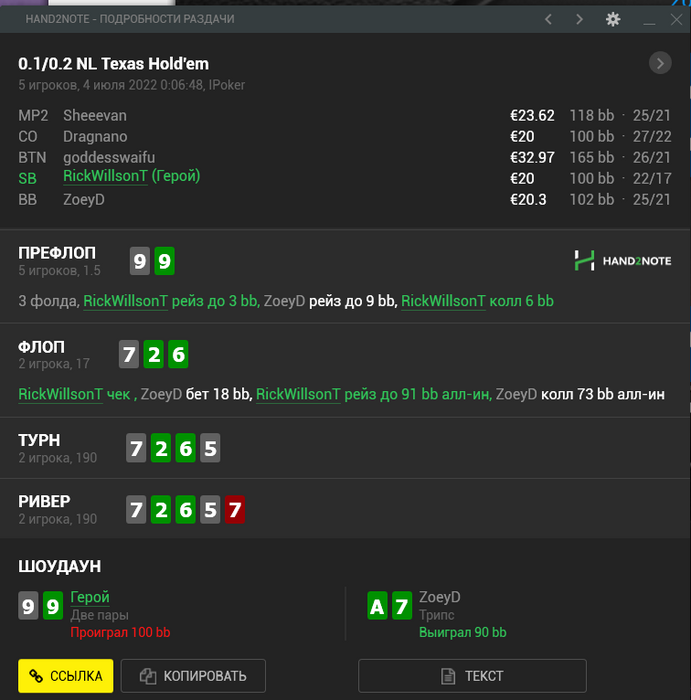Image resolution: width=691 pixels, height=700 pixels.
Task: Click the grey 9 preflop hole card
Action: coord(140,261)
